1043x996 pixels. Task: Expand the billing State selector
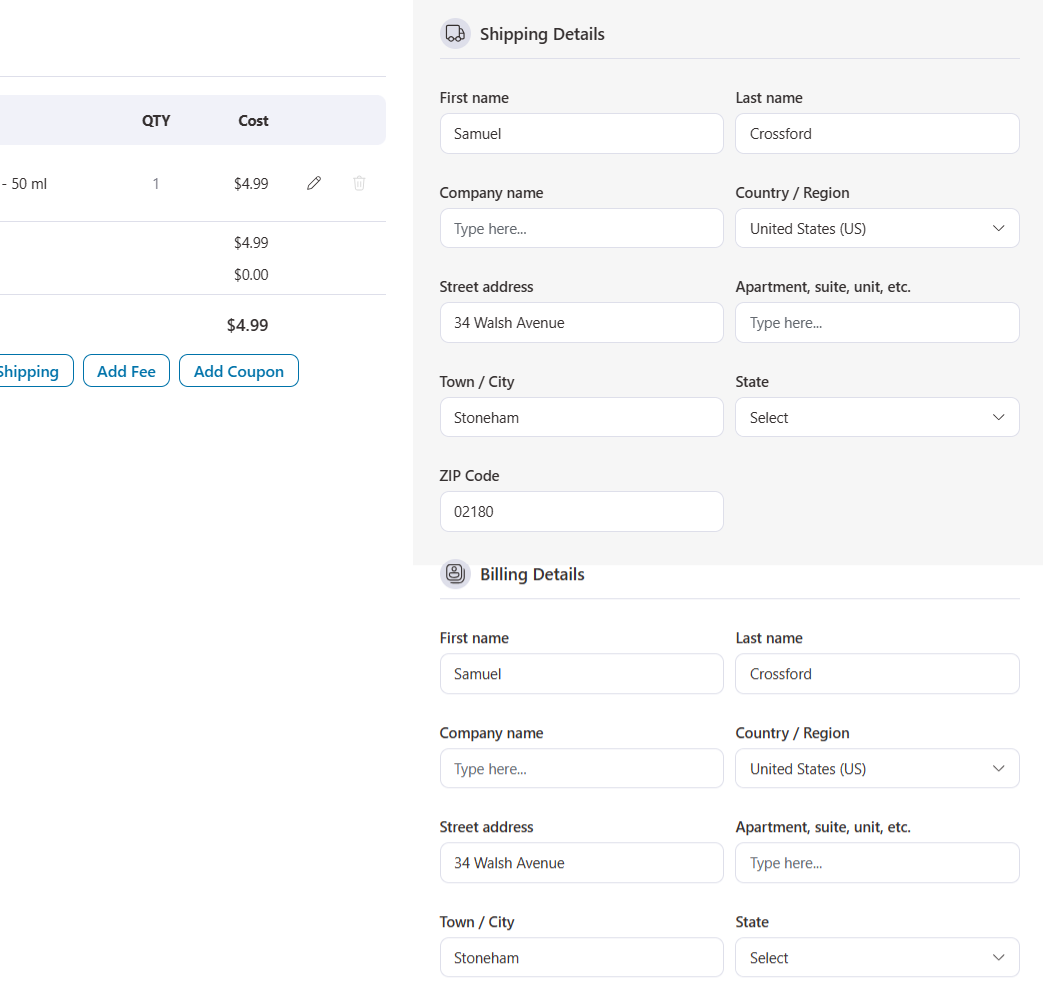click(877, 957)
